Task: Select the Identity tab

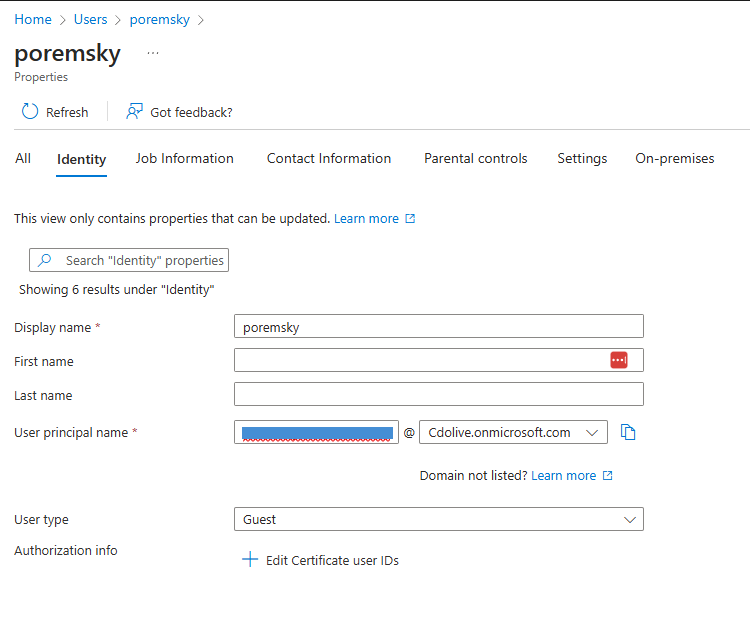Action: point(81,159)
